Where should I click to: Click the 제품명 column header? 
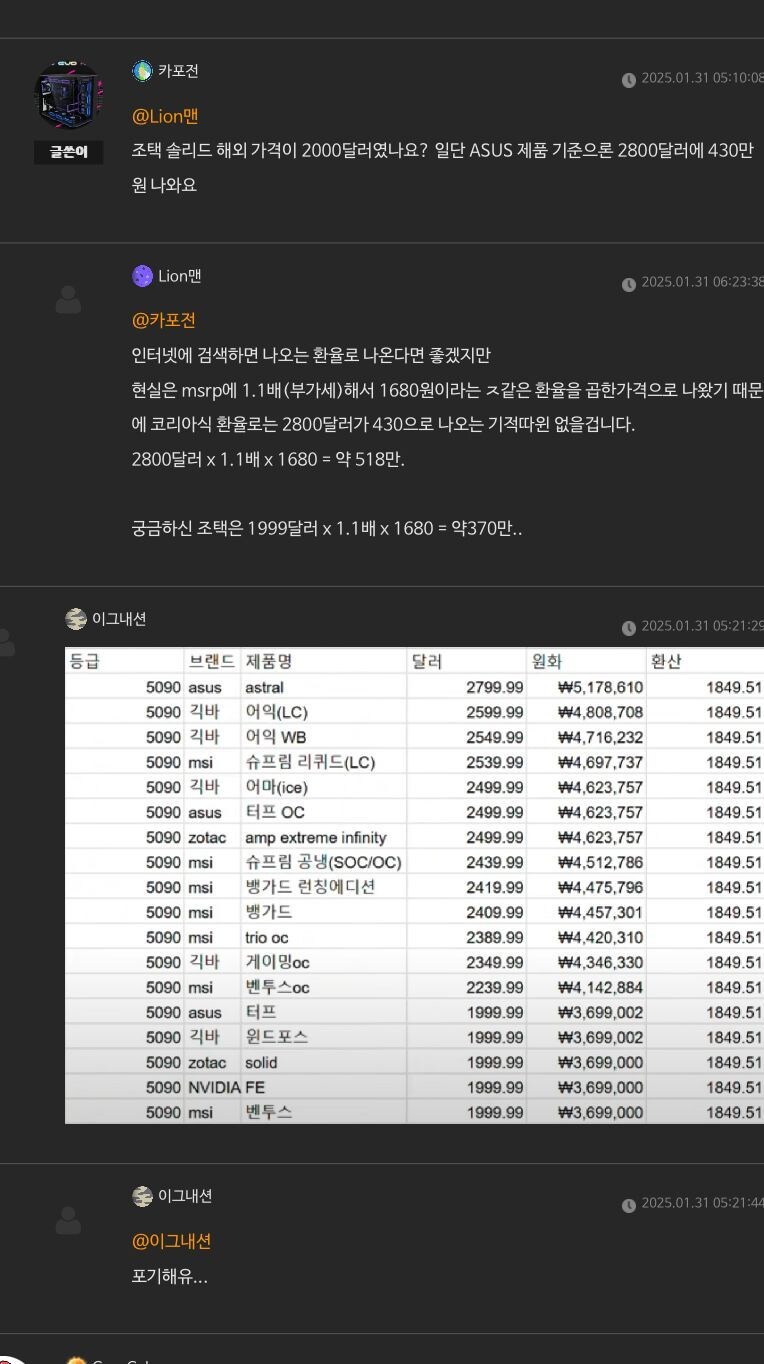point(268,661)
